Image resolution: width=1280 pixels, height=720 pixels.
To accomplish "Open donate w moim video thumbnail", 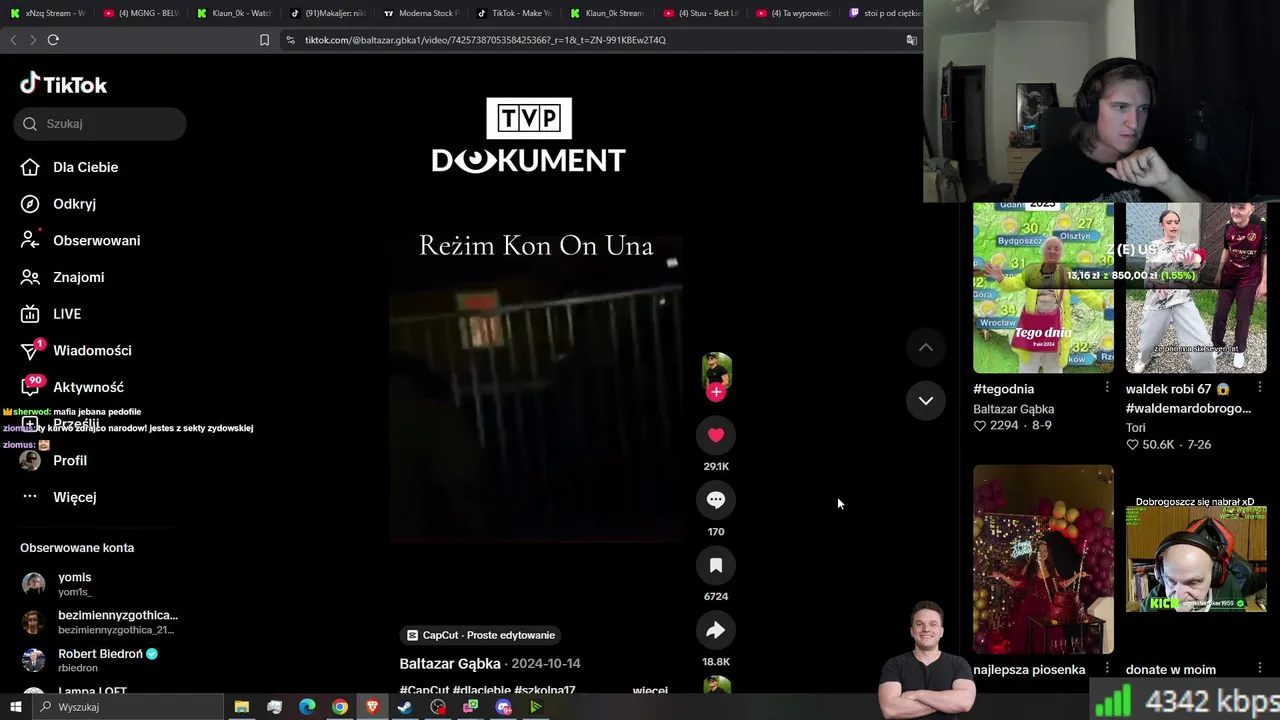I will (1196, 559).
